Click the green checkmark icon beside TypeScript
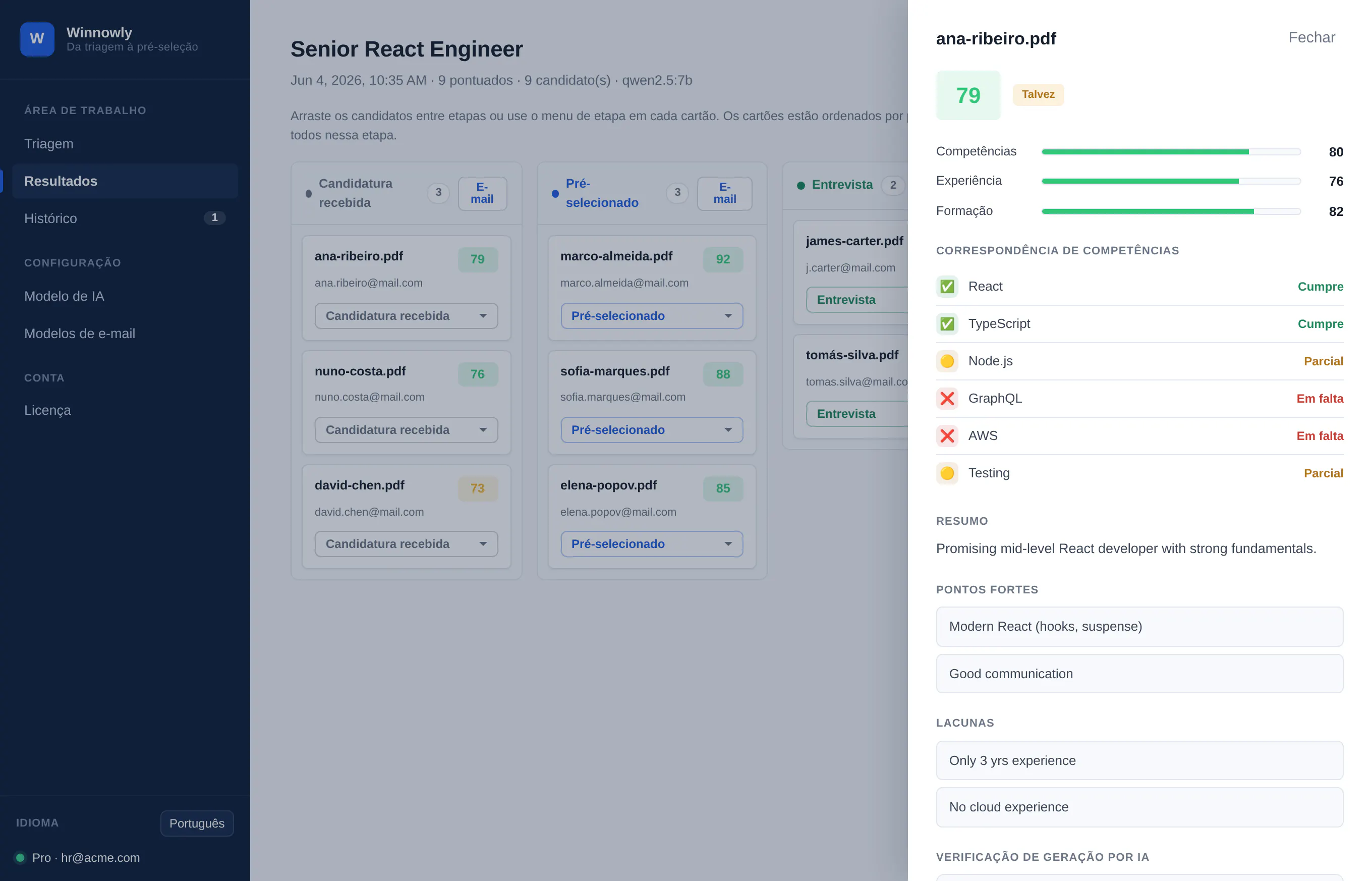 click(947, 324)
